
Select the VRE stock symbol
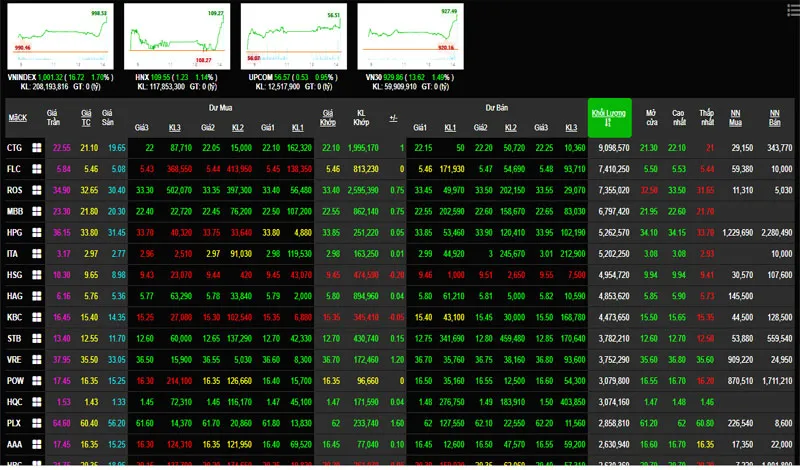[14, 359]
